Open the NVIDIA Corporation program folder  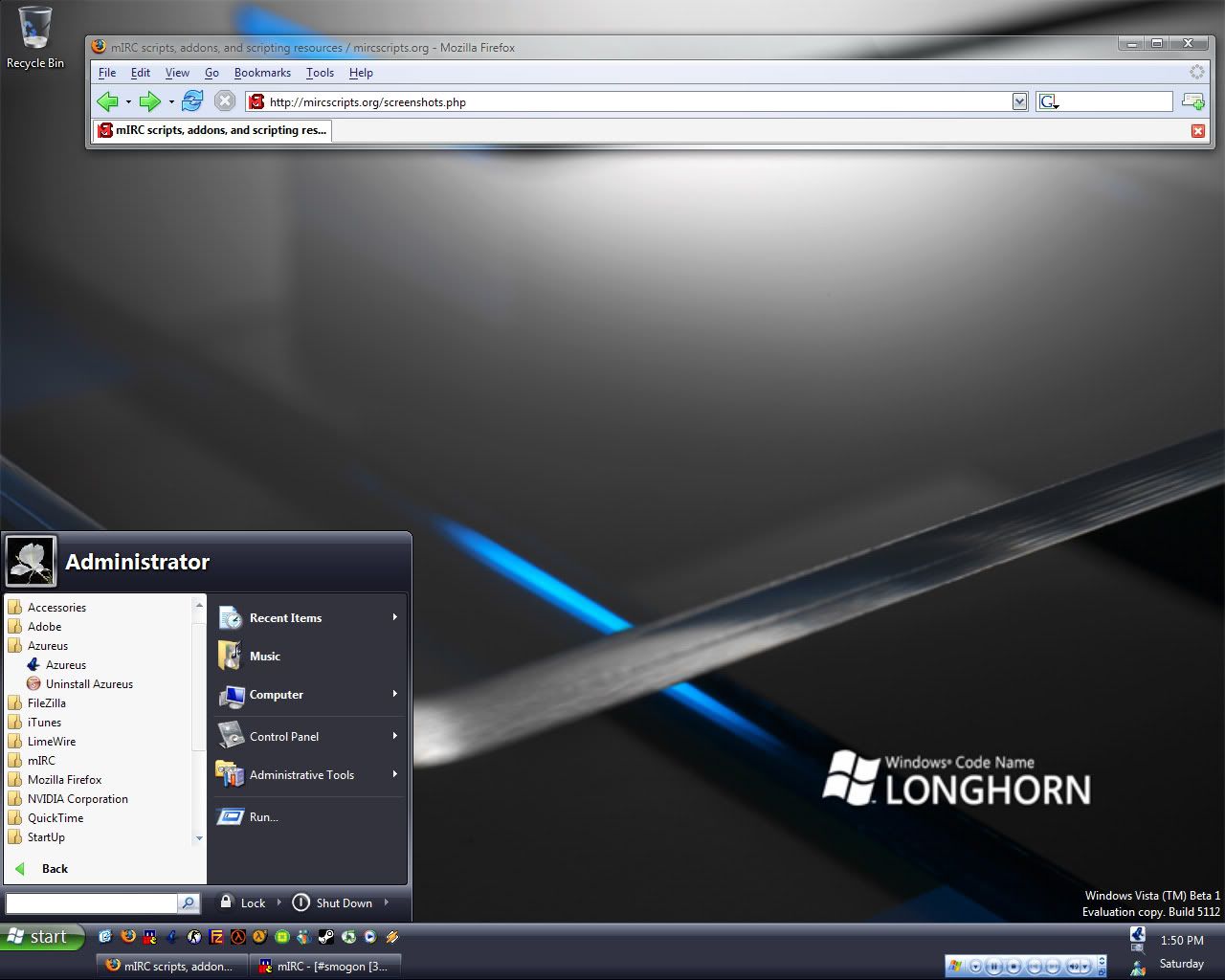68,798
